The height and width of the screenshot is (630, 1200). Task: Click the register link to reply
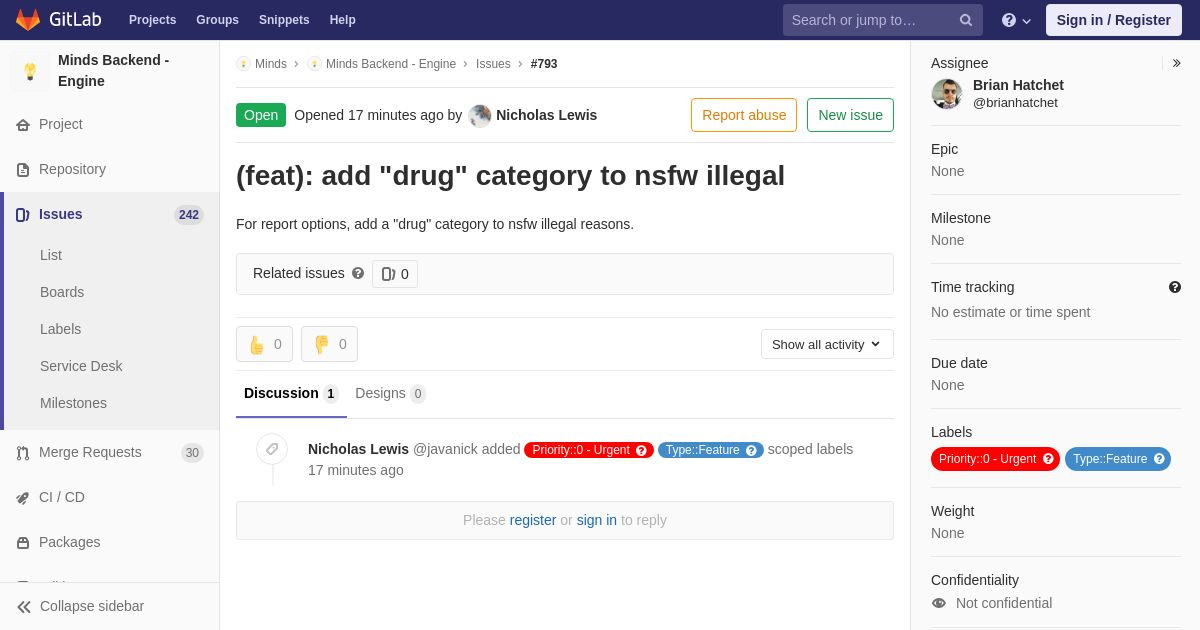[533, 520]
